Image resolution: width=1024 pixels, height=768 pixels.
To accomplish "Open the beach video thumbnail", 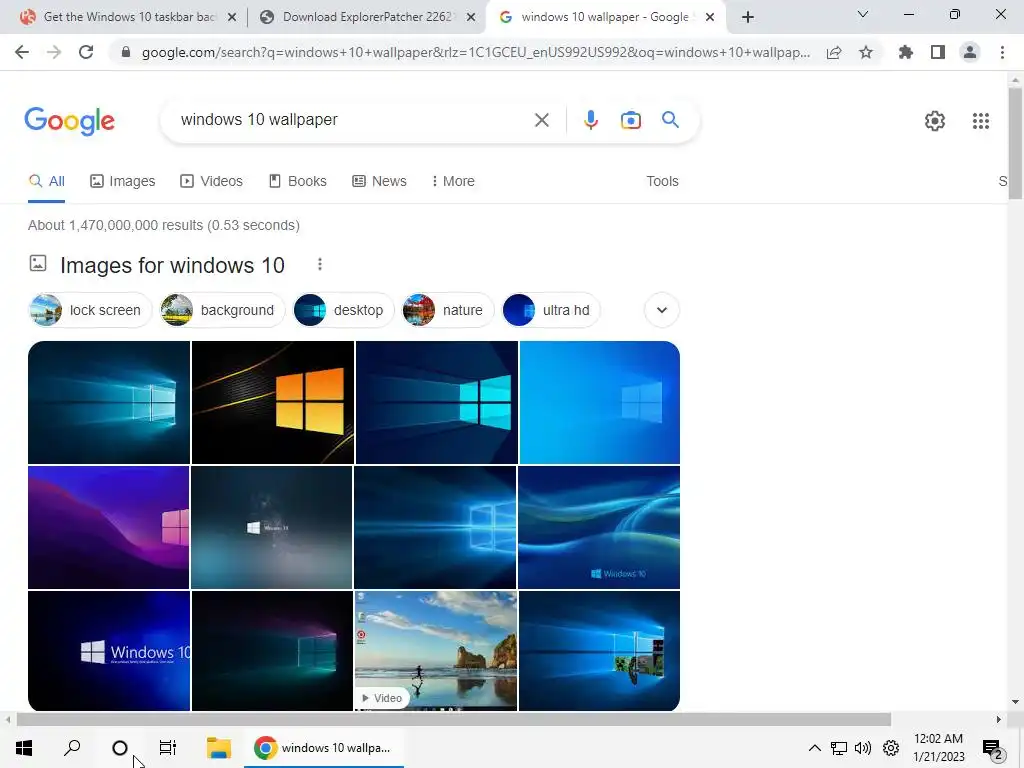I will click(436, 650).
